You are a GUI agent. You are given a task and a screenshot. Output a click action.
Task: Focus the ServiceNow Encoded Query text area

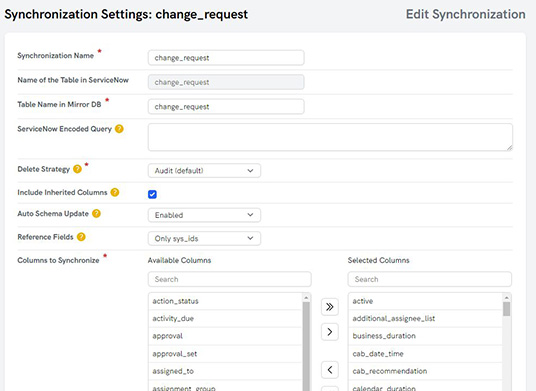point(330,137)
